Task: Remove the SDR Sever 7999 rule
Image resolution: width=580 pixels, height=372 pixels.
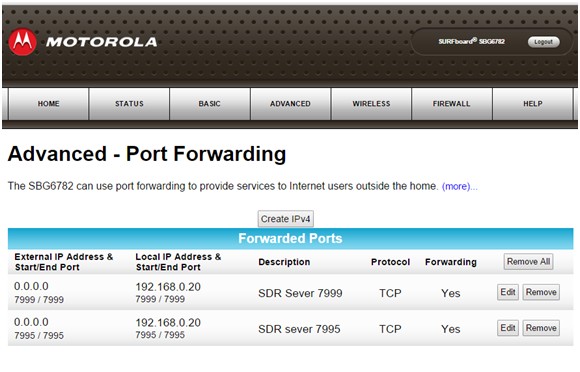Action: coord(541,292)
